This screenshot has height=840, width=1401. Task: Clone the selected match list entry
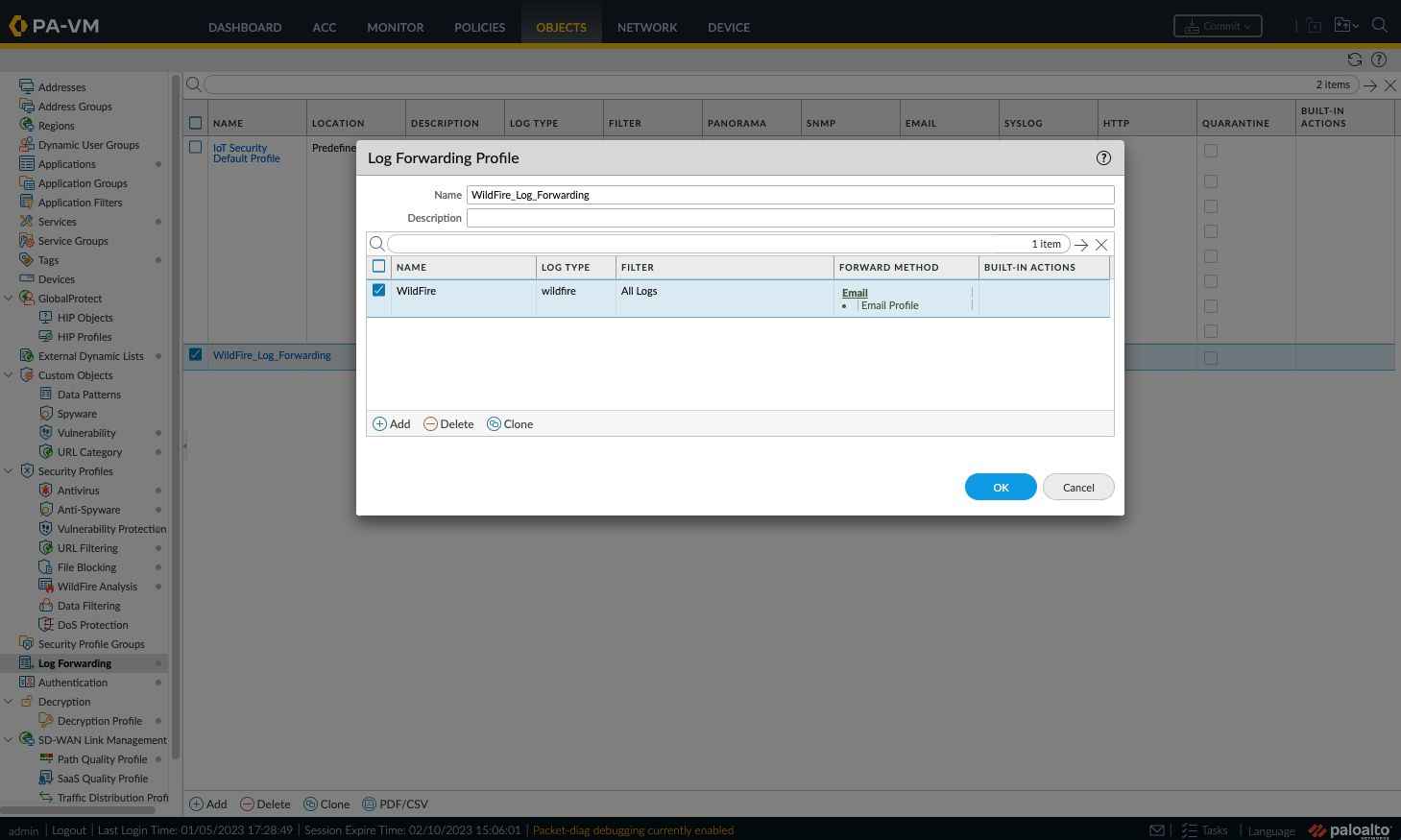pos(510,423)
